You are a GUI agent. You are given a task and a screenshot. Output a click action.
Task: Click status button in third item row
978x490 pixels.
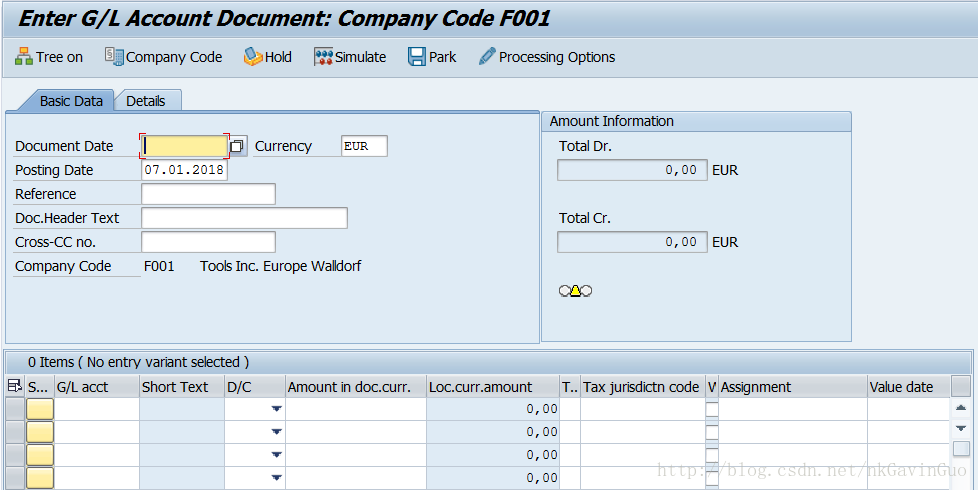pos(40,455)
